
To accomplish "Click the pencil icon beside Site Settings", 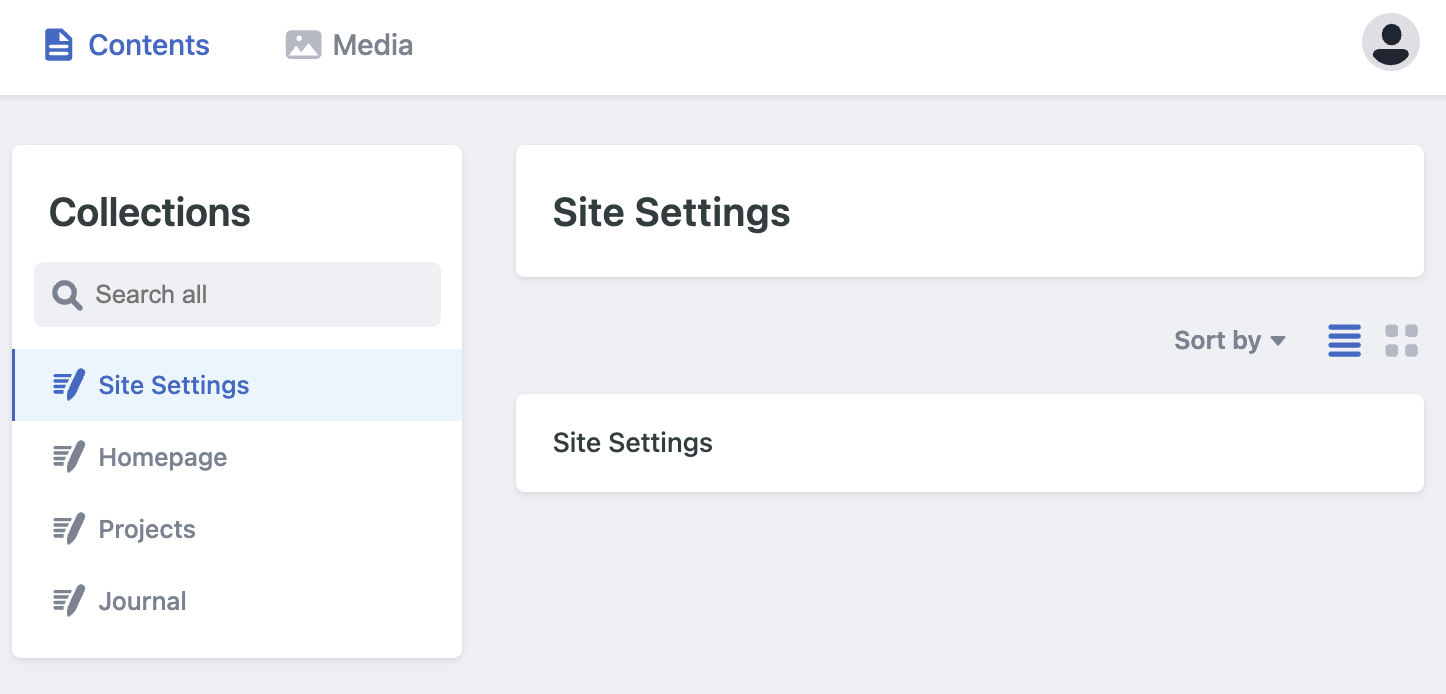I will point(67,384).
